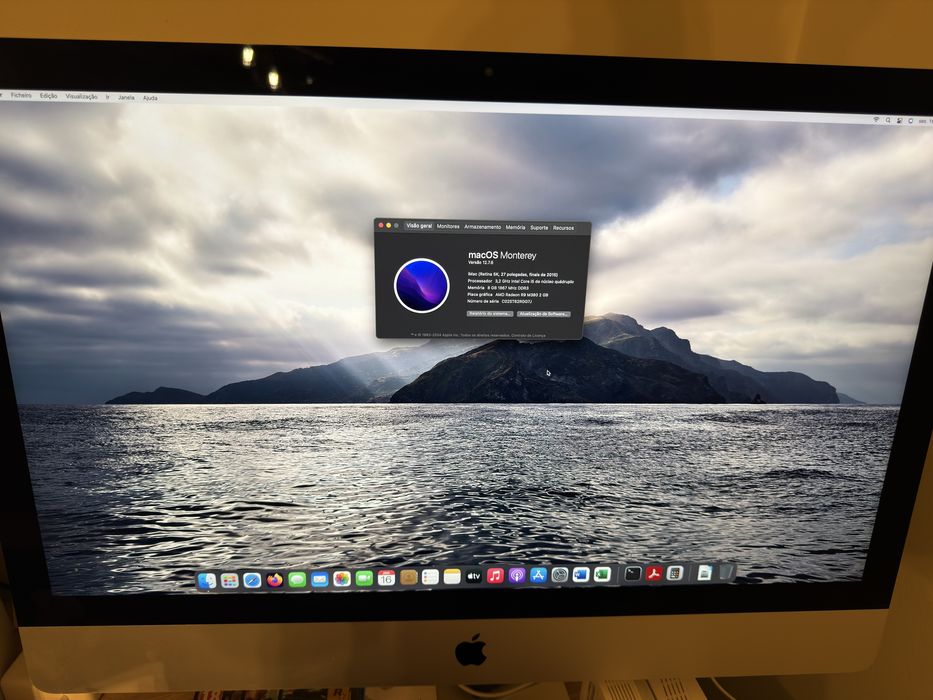Screen dimensions: 933x700
Task: Open Podcasts app in the Dock
Action: pos(516,576)
